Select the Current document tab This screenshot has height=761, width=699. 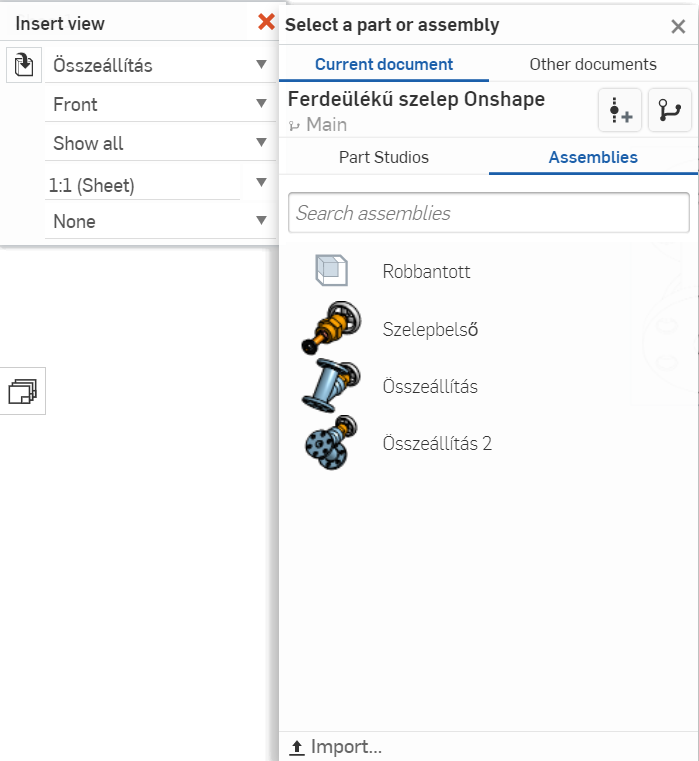[x=383, y=64]
